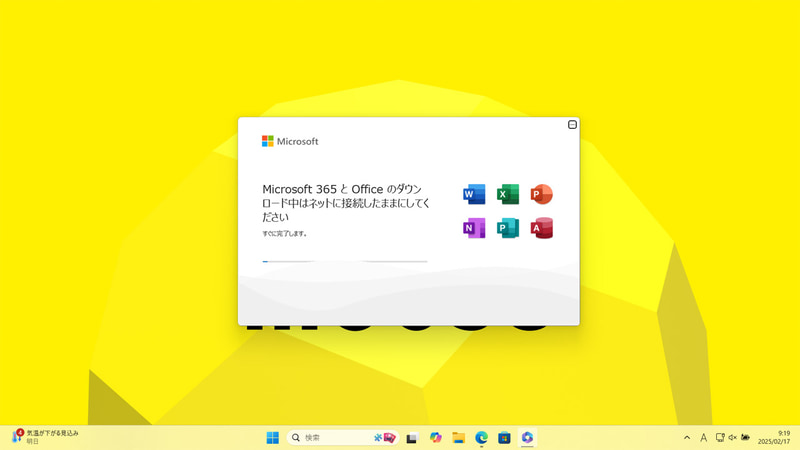Click the Publisher icon in installer
Screen dimensions: 800x450
508,228
